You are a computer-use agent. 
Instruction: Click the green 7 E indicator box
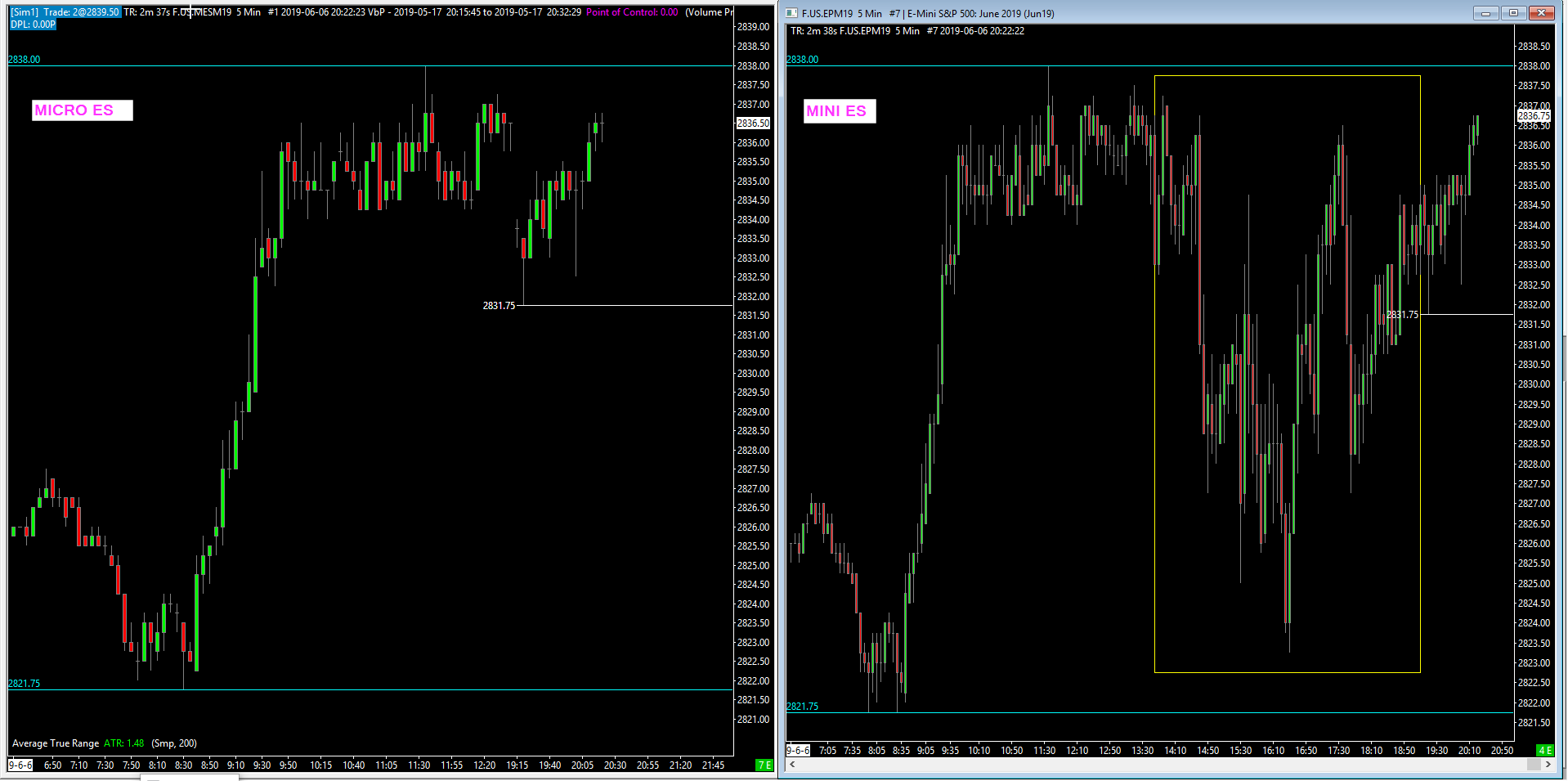pos(764,765)
